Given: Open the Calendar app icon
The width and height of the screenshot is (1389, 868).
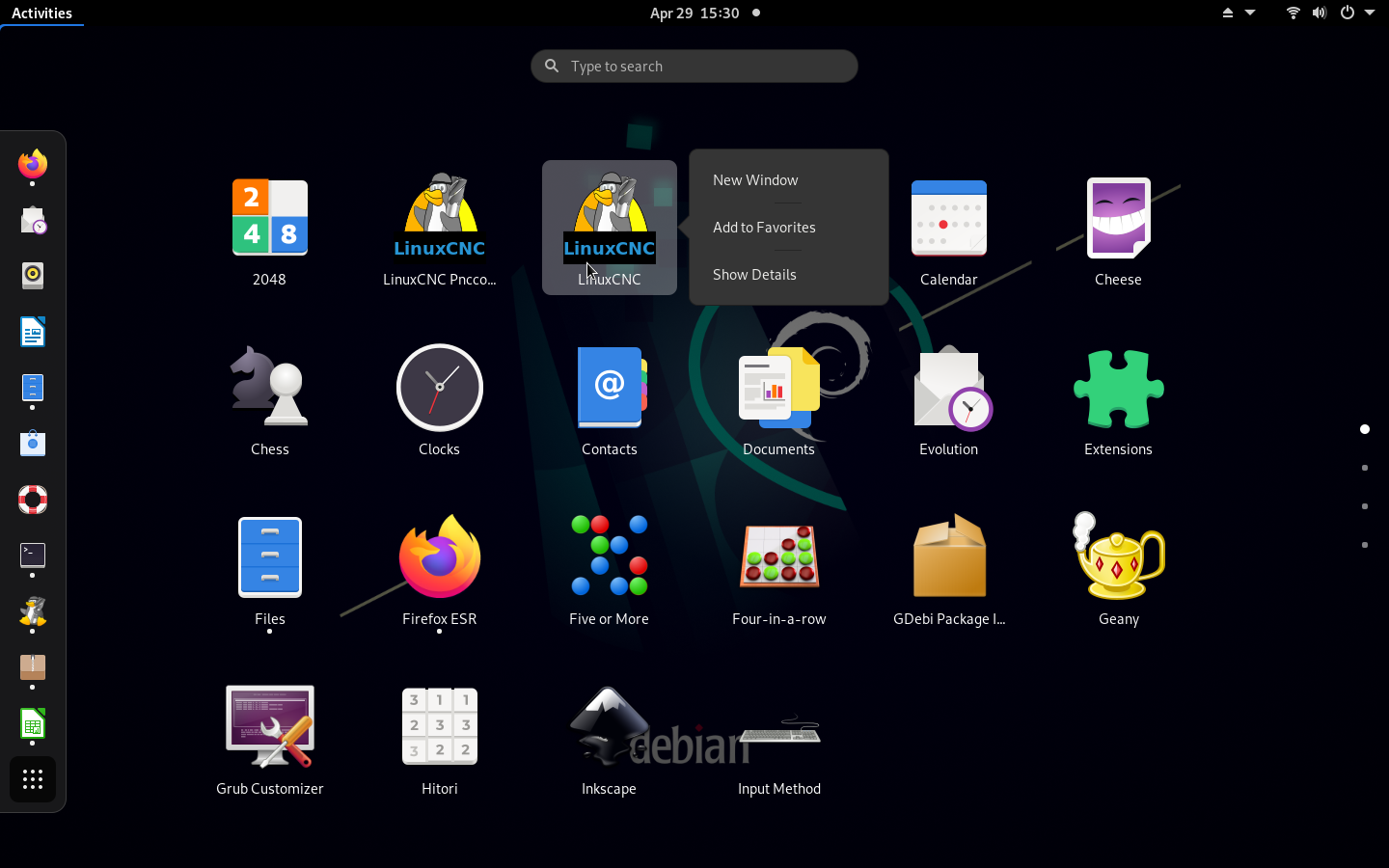Looking at the screenshot, I should pos(949,218).
